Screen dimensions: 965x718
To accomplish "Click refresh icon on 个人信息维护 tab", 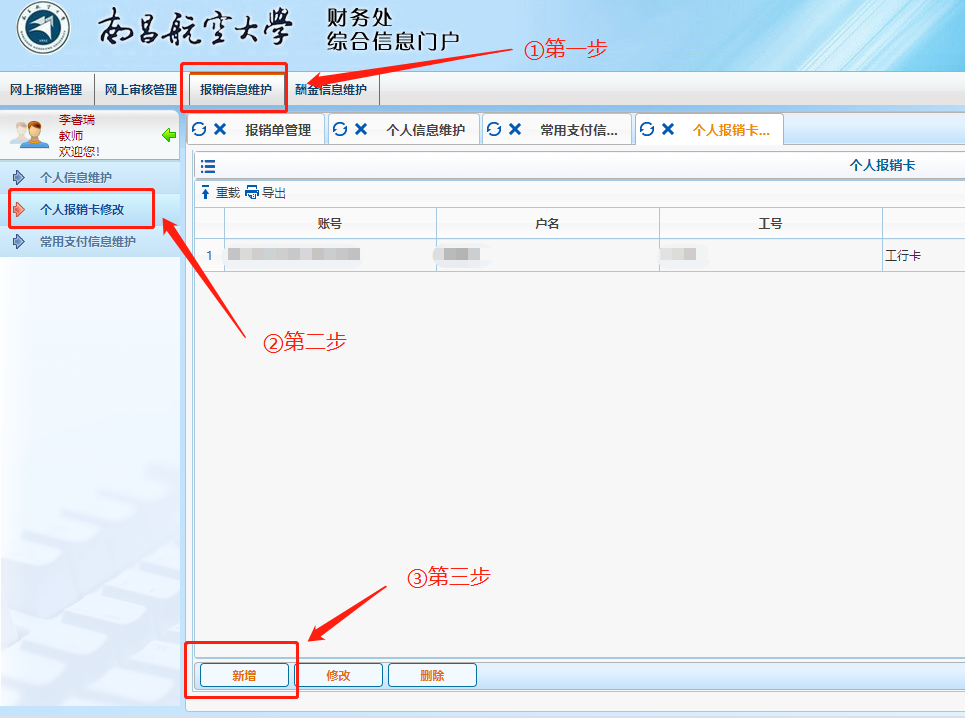I will (x=340, y=129).
